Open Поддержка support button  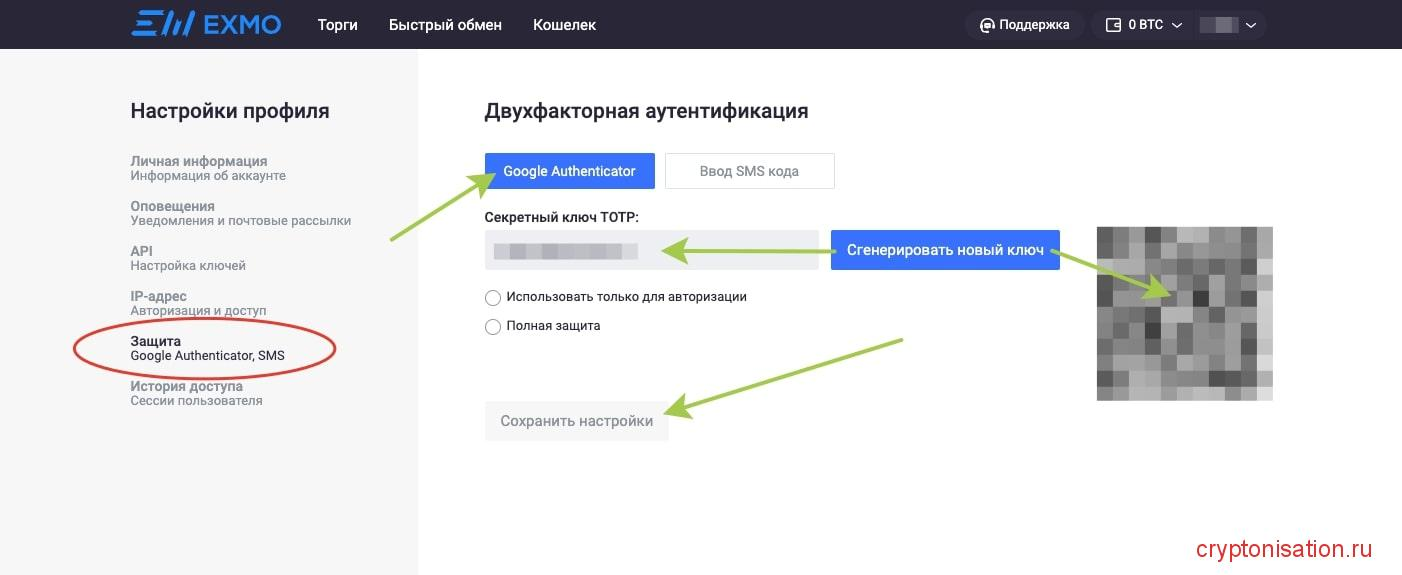1025,25
